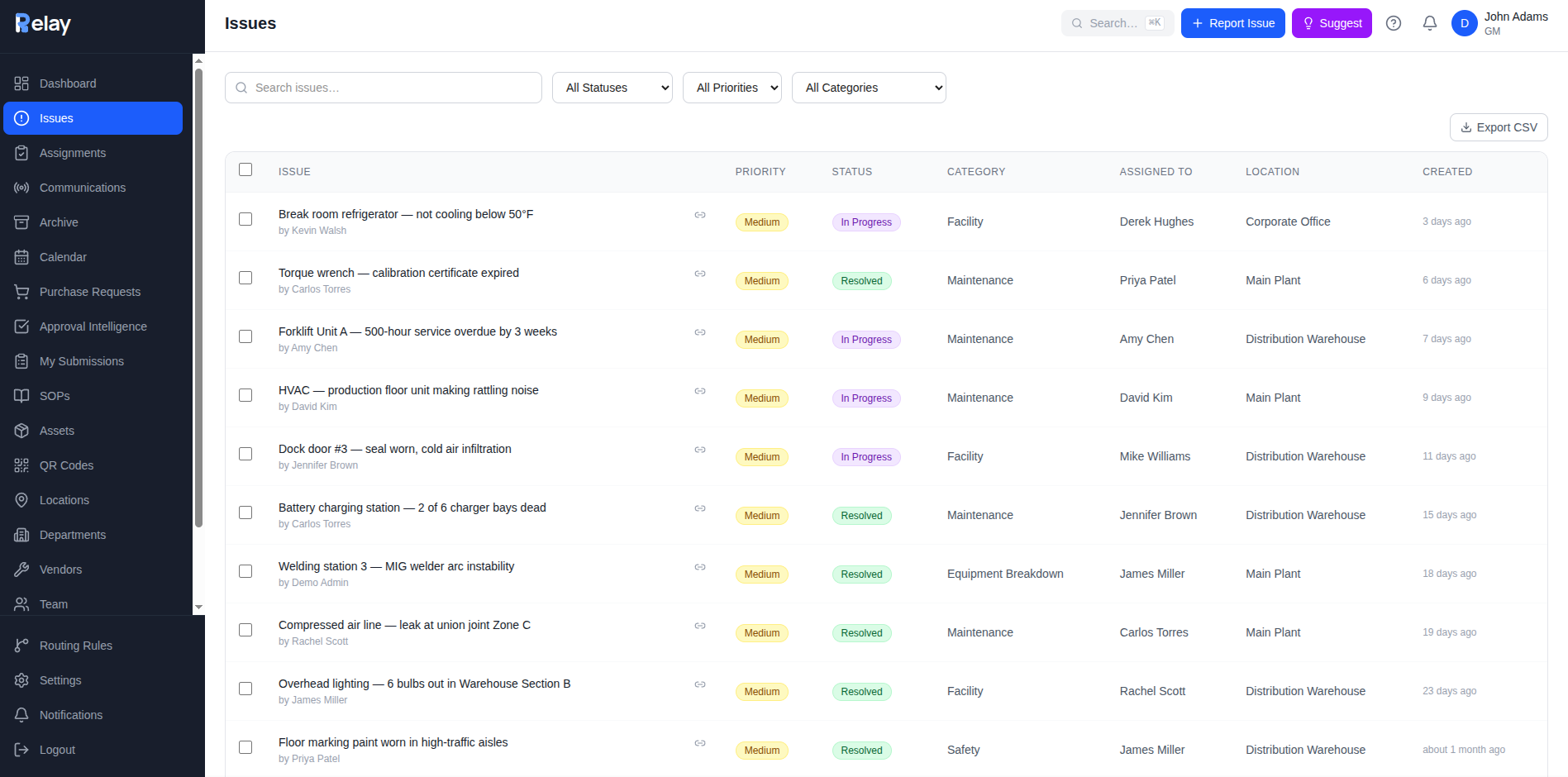Click sidebar scrollbar down arrow
Image resolution: width=1568 pixels, height=777 pixels.
tap(198, 608)
